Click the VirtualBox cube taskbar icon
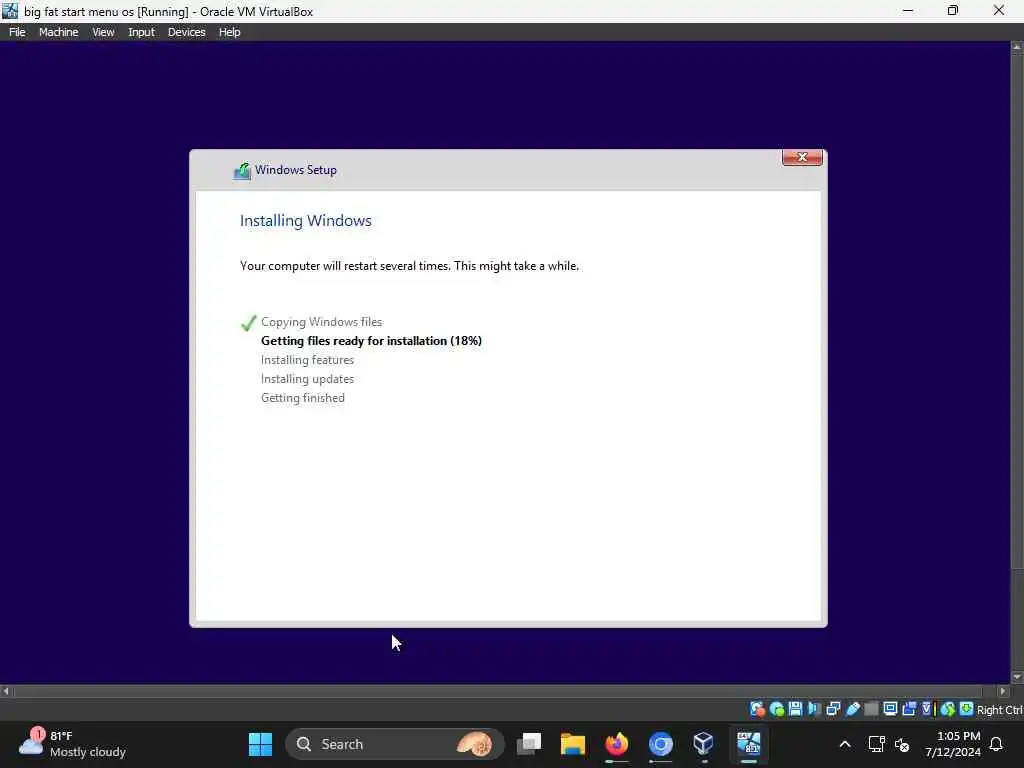 [703, 744]
